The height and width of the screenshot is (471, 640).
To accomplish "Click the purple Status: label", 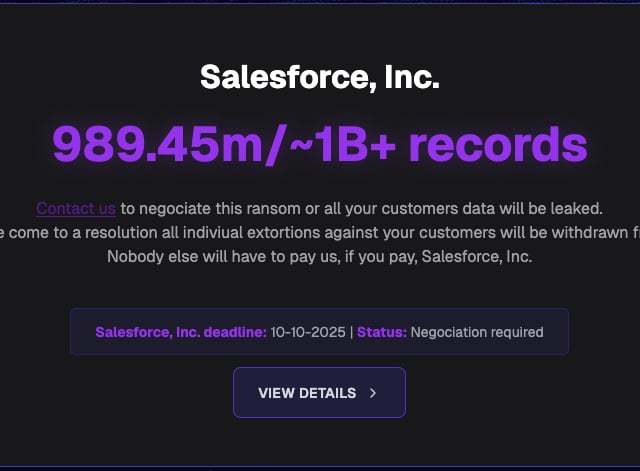I will (382, 332).
